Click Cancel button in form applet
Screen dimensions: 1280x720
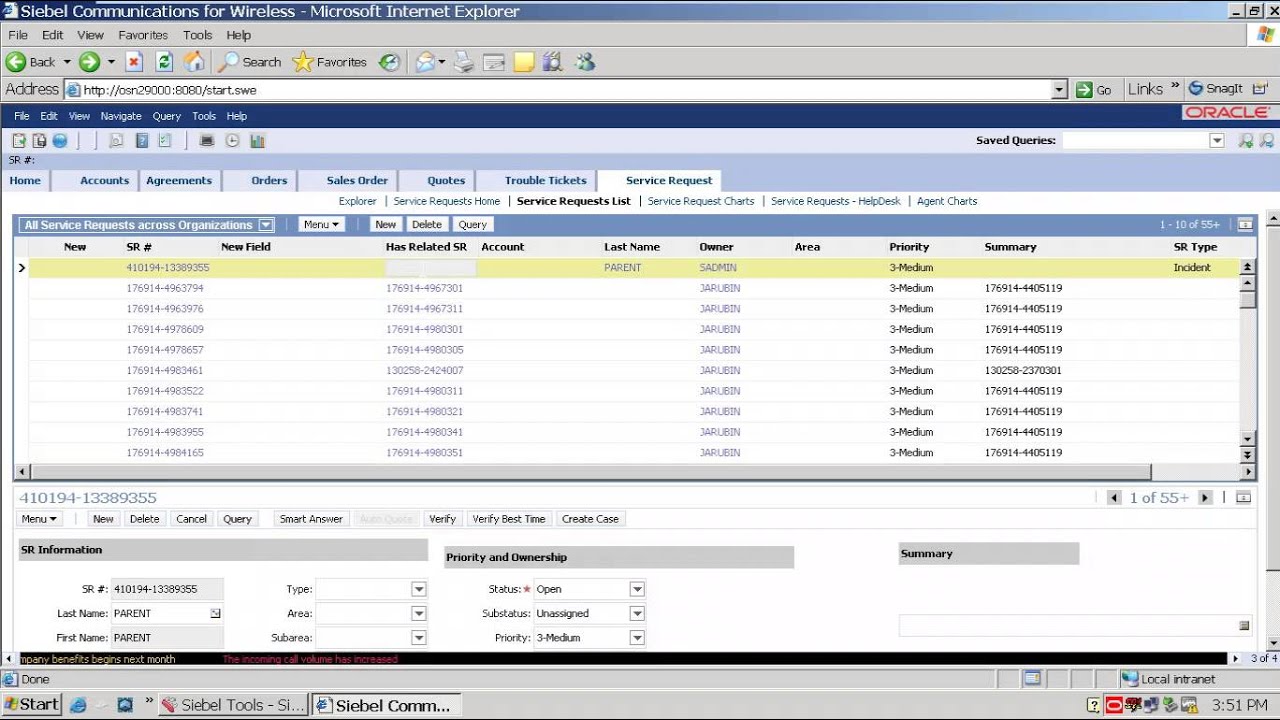pyautogui.click(x=191, y=519)
